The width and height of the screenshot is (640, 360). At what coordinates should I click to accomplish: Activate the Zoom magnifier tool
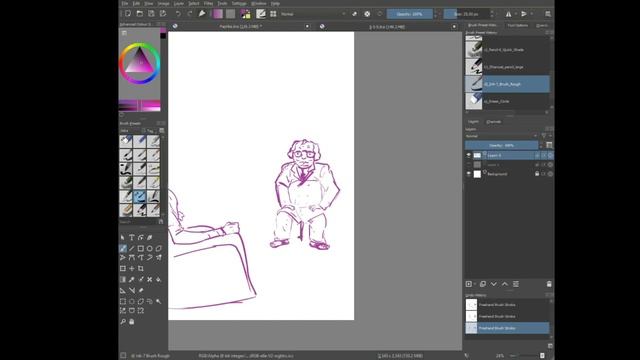(123, 322)
